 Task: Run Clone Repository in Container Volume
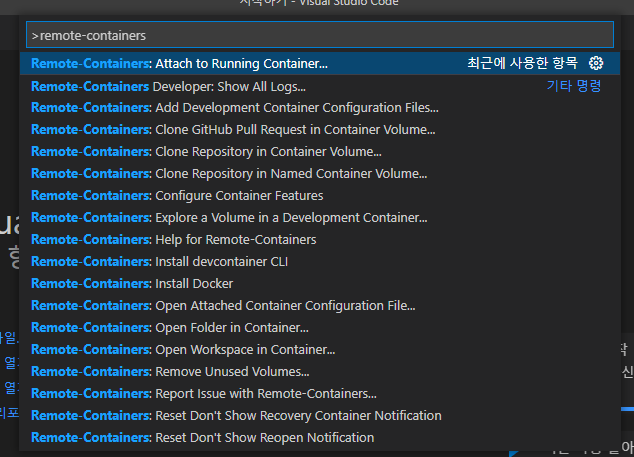click(x=320, y=152)
